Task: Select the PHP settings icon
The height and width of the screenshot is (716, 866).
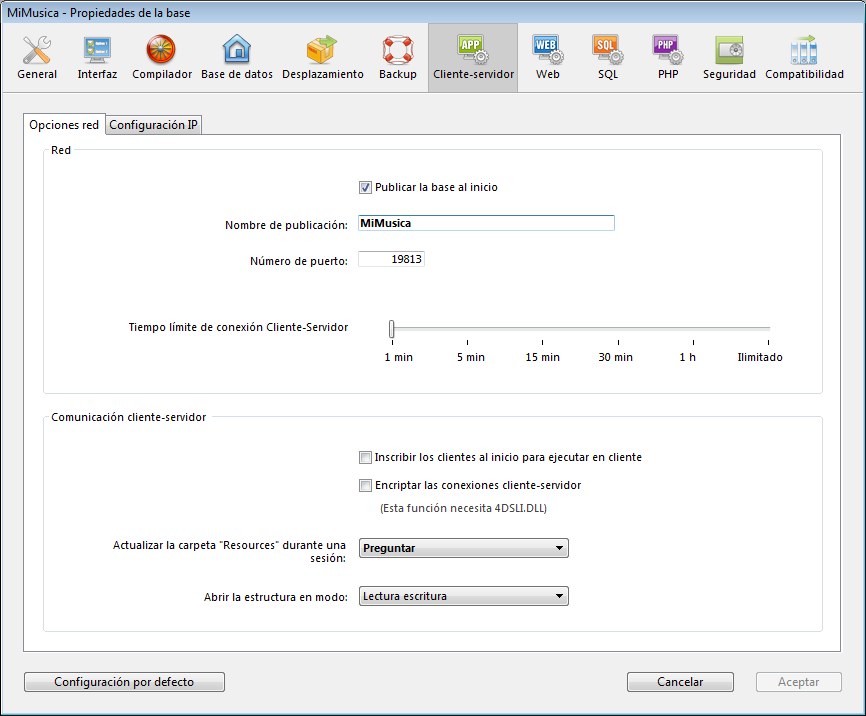Action: pos(667,57)
